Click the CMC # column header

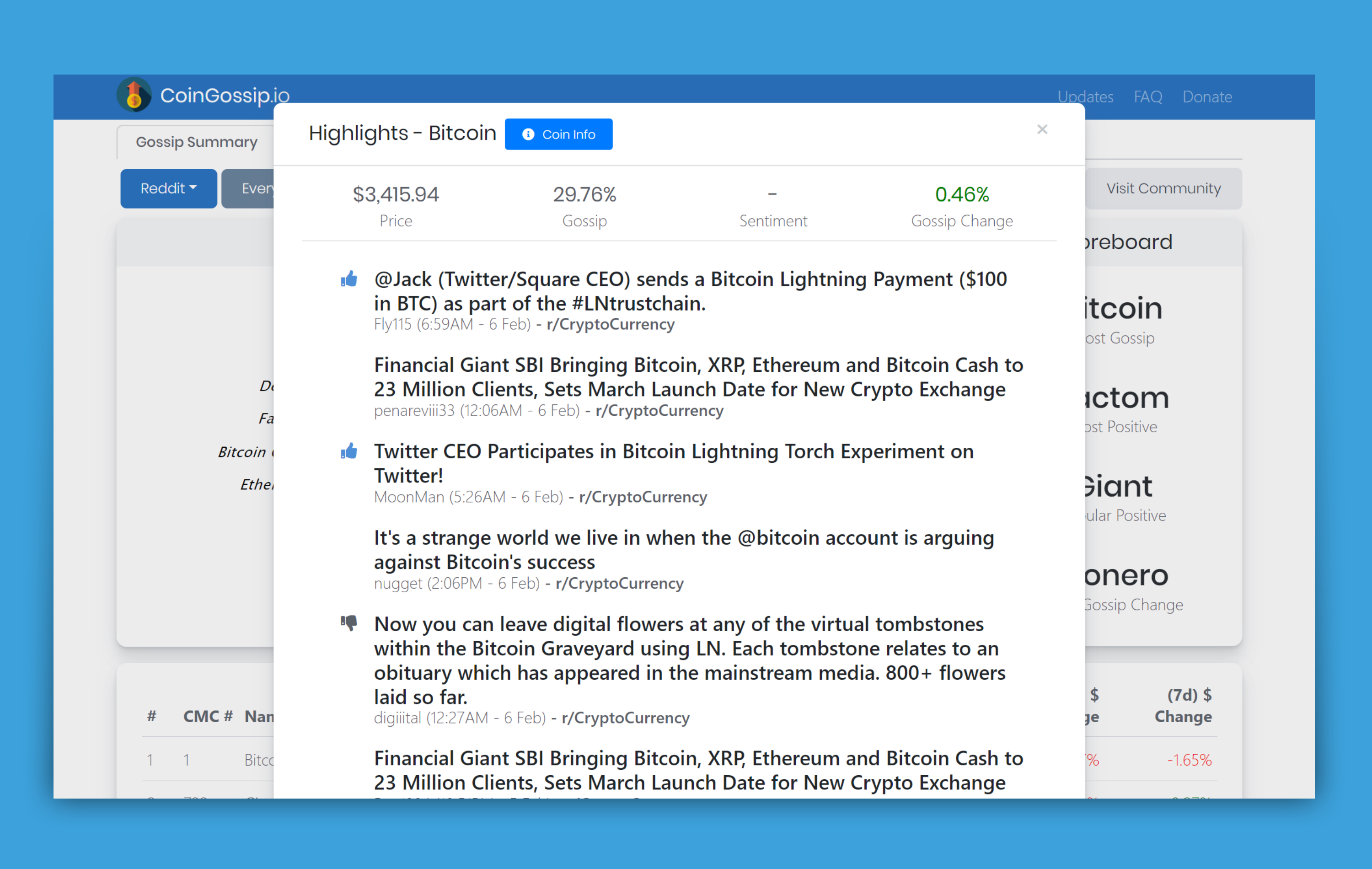pyautogui.click(x=208, y=716)
